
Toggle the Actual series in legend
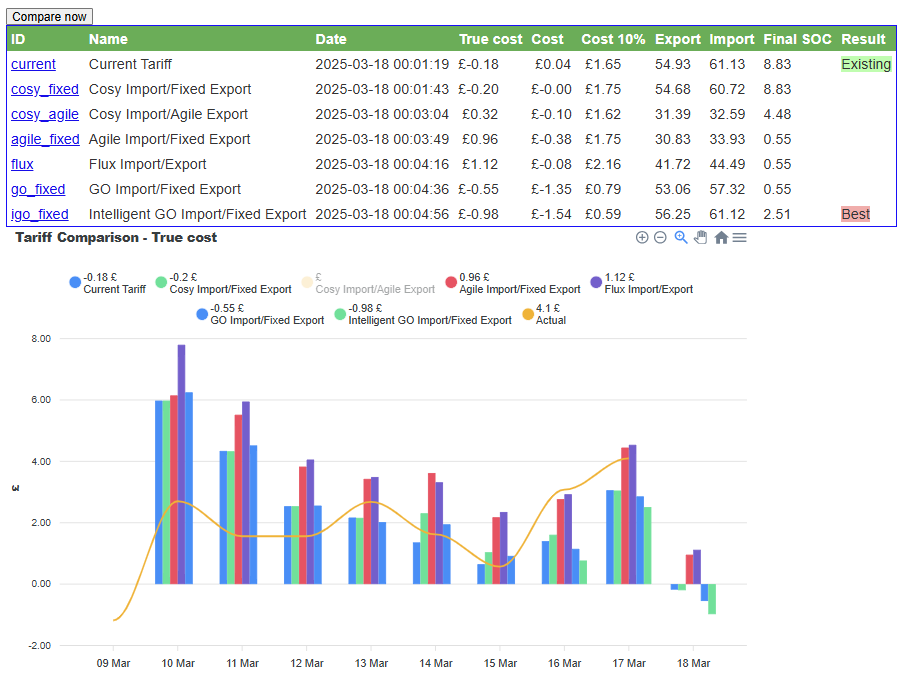coord(544,314)
